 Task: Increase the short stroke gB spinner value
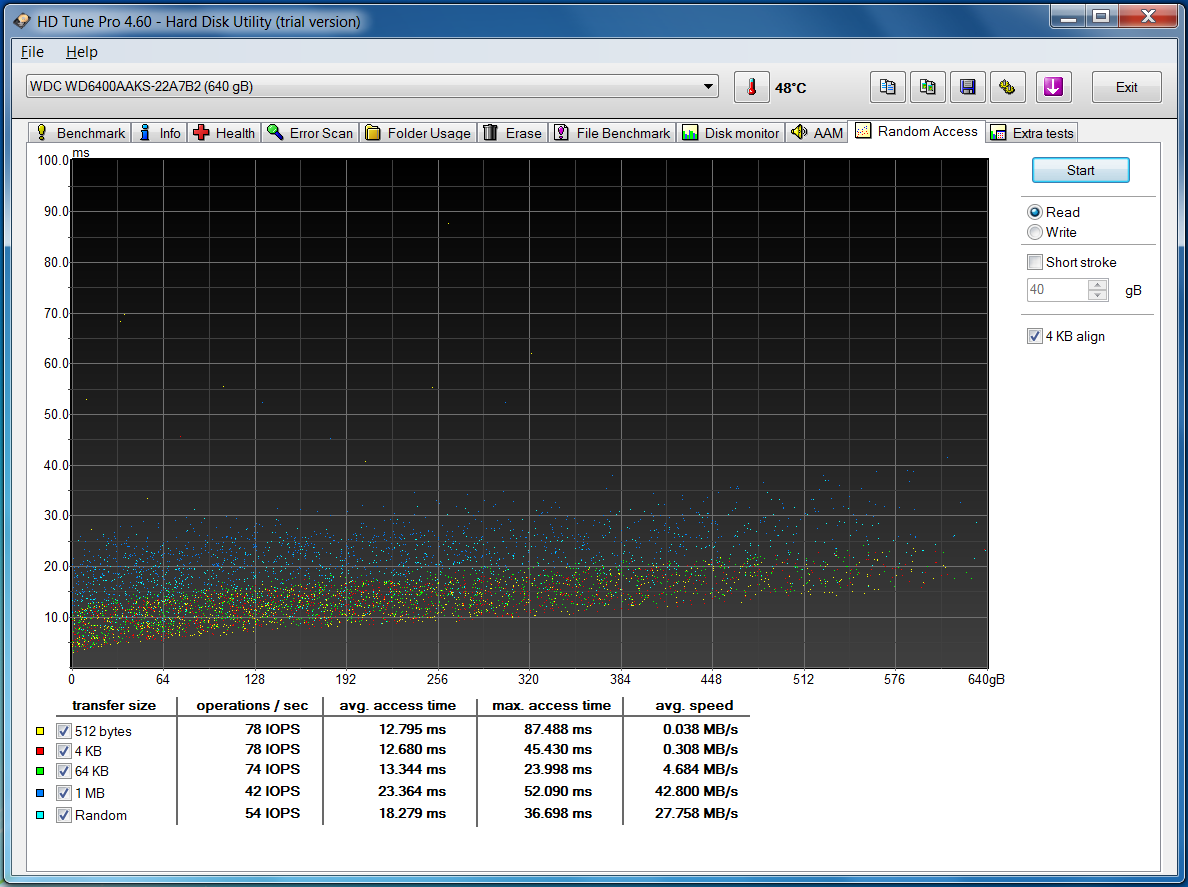tap(1098, 285)
